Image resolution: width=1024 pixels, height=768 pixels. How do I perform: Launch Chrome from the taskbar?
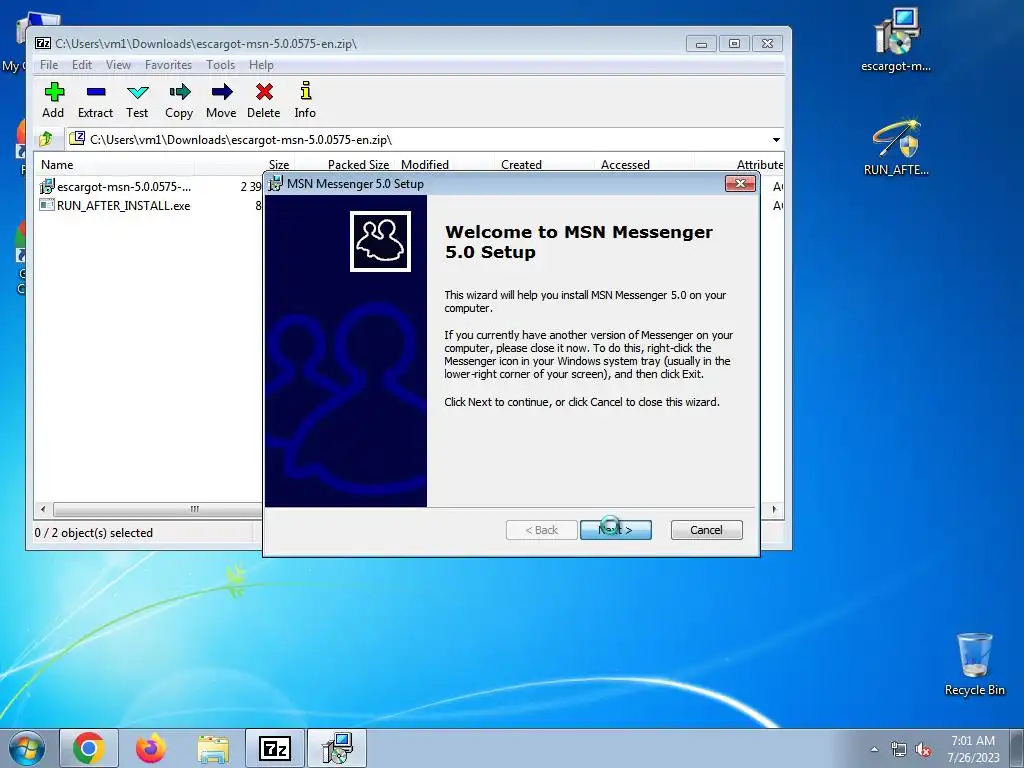[x=89, y=748]
